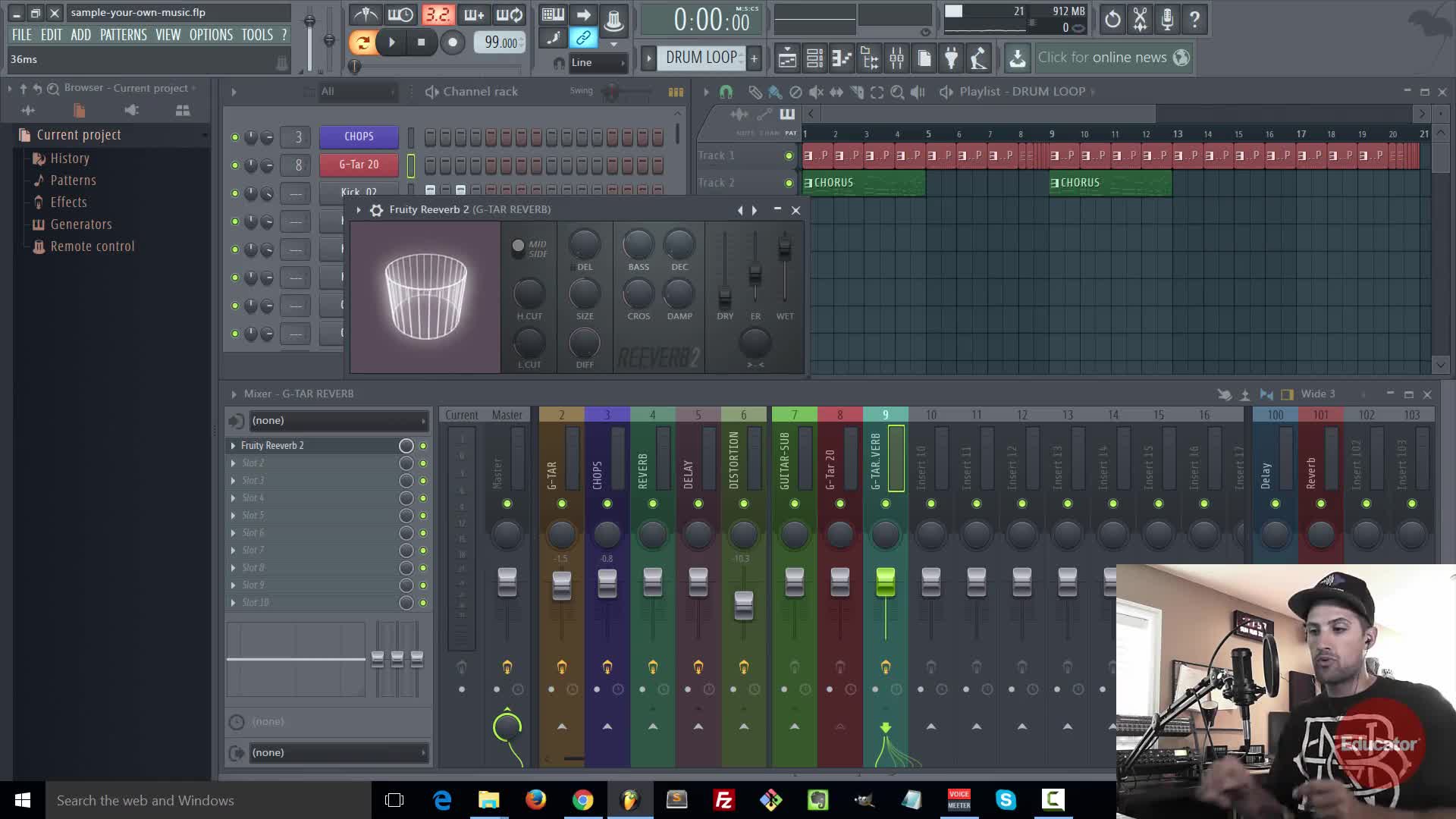Mute the CHOPS channel via green LED
The width and height of the screenshot is (1456, 819).
235,137
